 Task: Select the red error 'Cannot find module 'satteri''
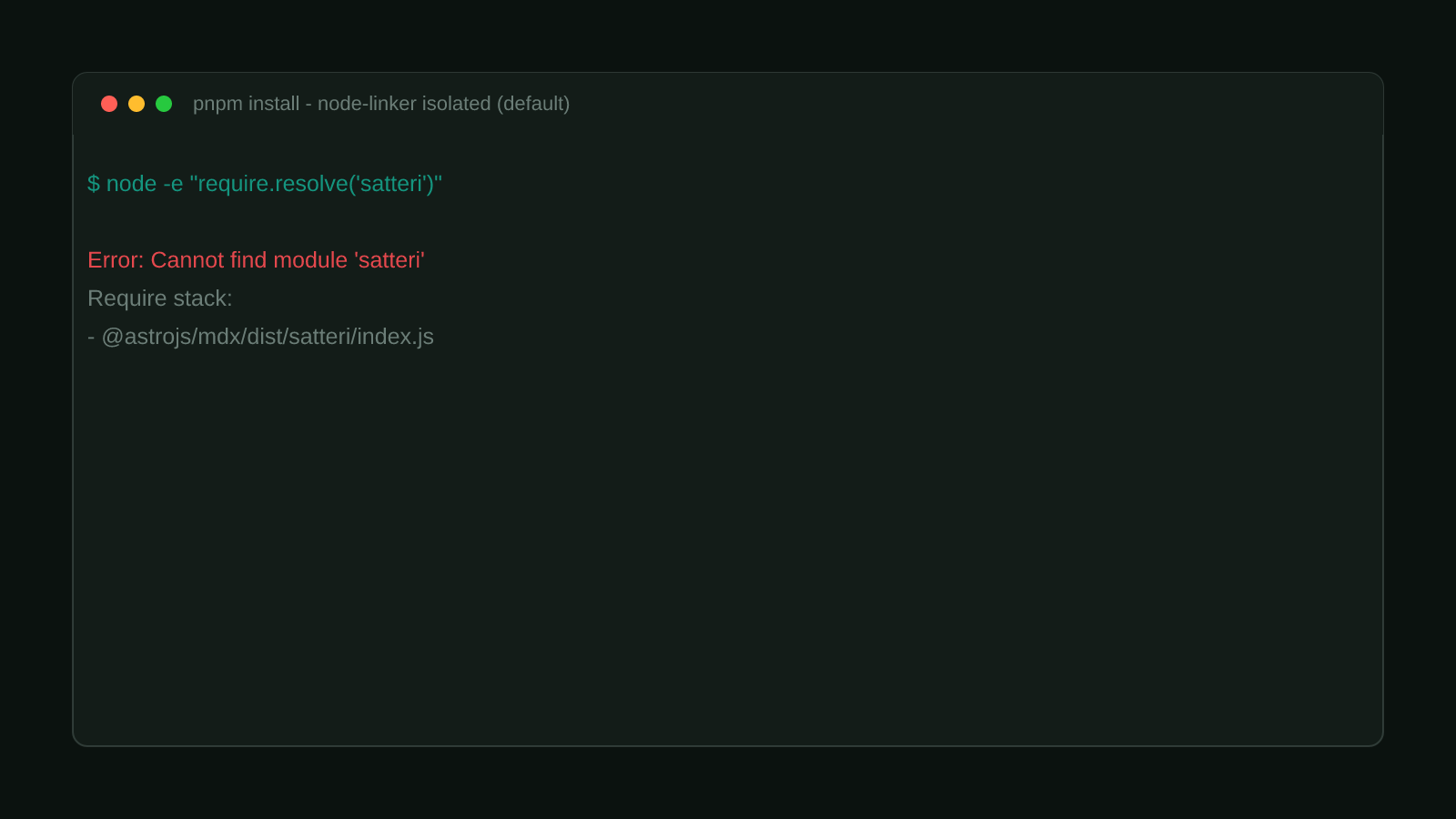coord(288,260)
